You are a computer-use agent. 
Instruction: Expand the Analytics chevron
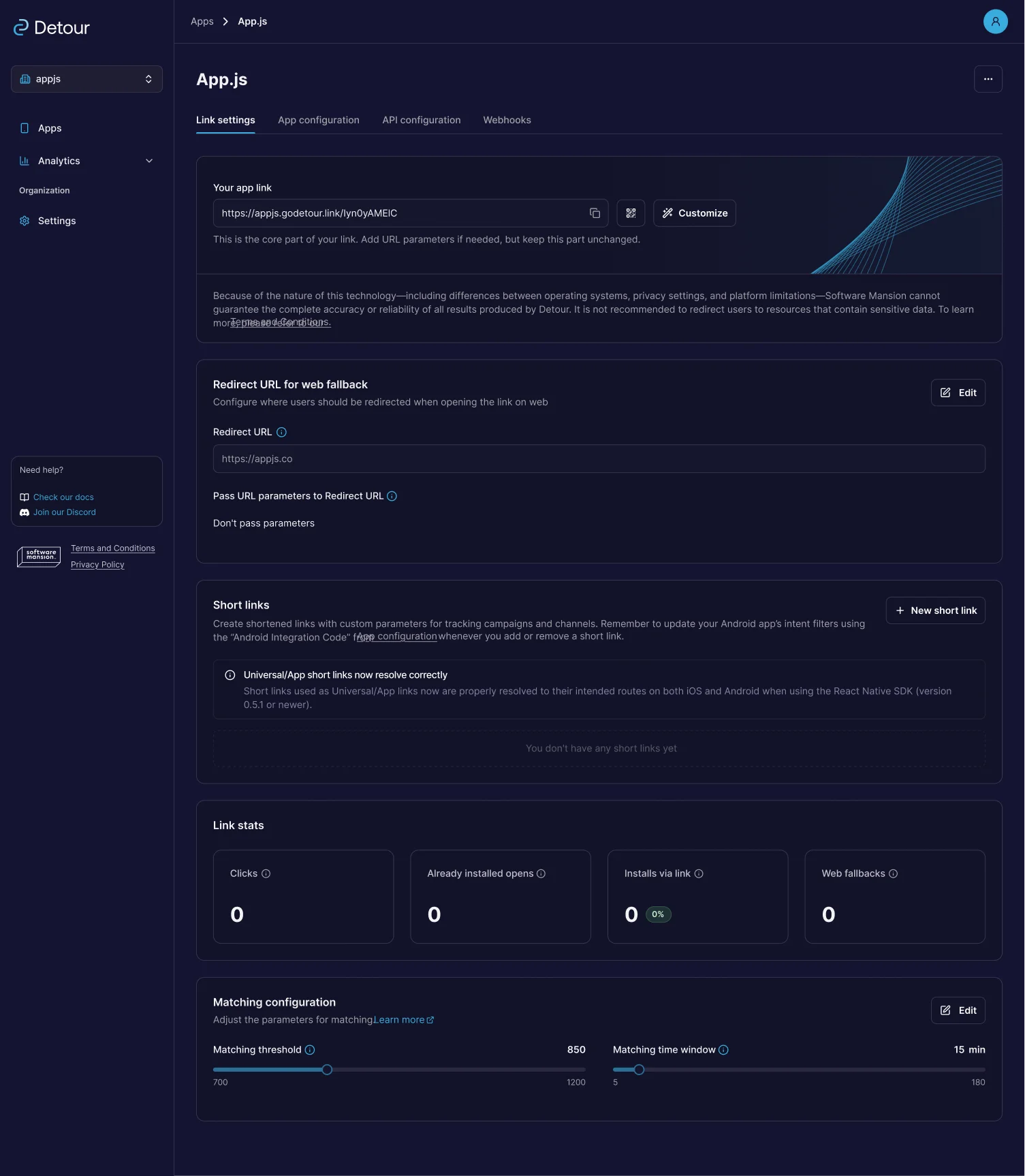point(149,161)
